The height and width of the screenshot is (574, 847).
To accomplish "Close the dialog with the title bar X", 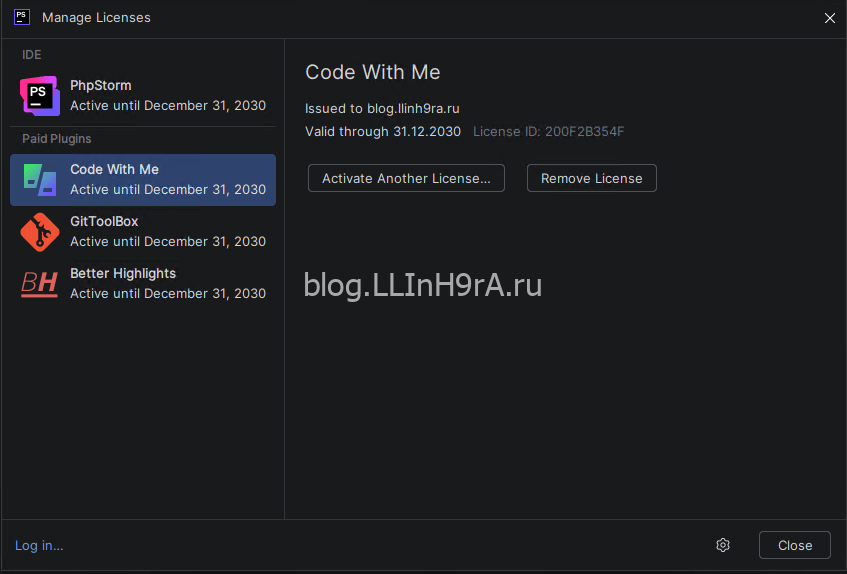I will click(829, 18).
